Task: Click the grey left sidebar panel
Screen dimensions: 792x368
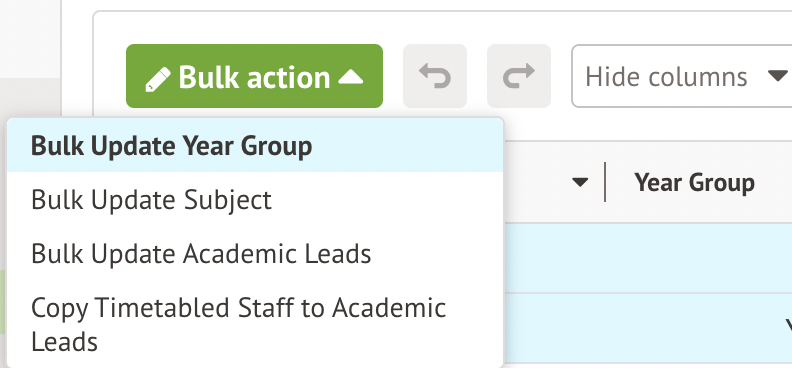Action: (30, 39)
